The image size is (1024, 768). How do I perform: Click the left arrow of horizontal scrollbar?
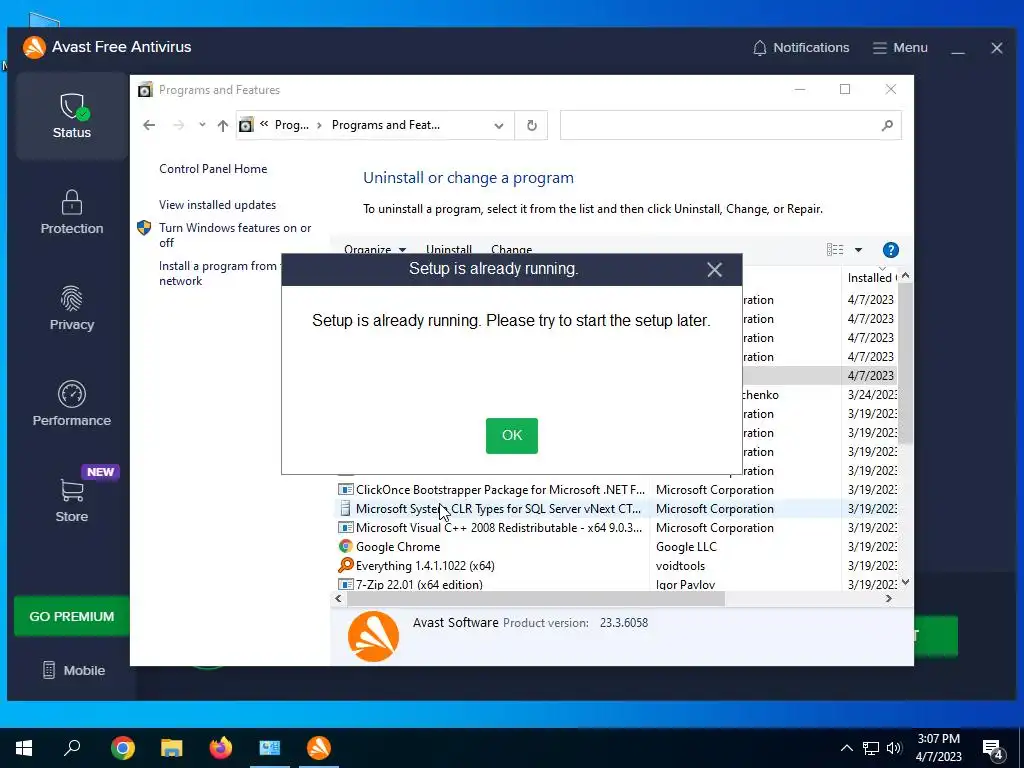[x=338, y=598]
